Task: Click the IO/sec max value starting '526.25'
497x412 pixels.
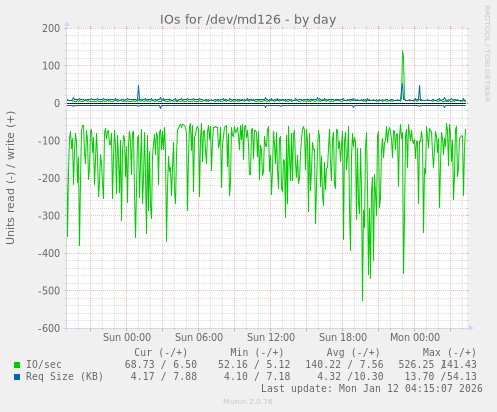Action: [x=437, y=365]
